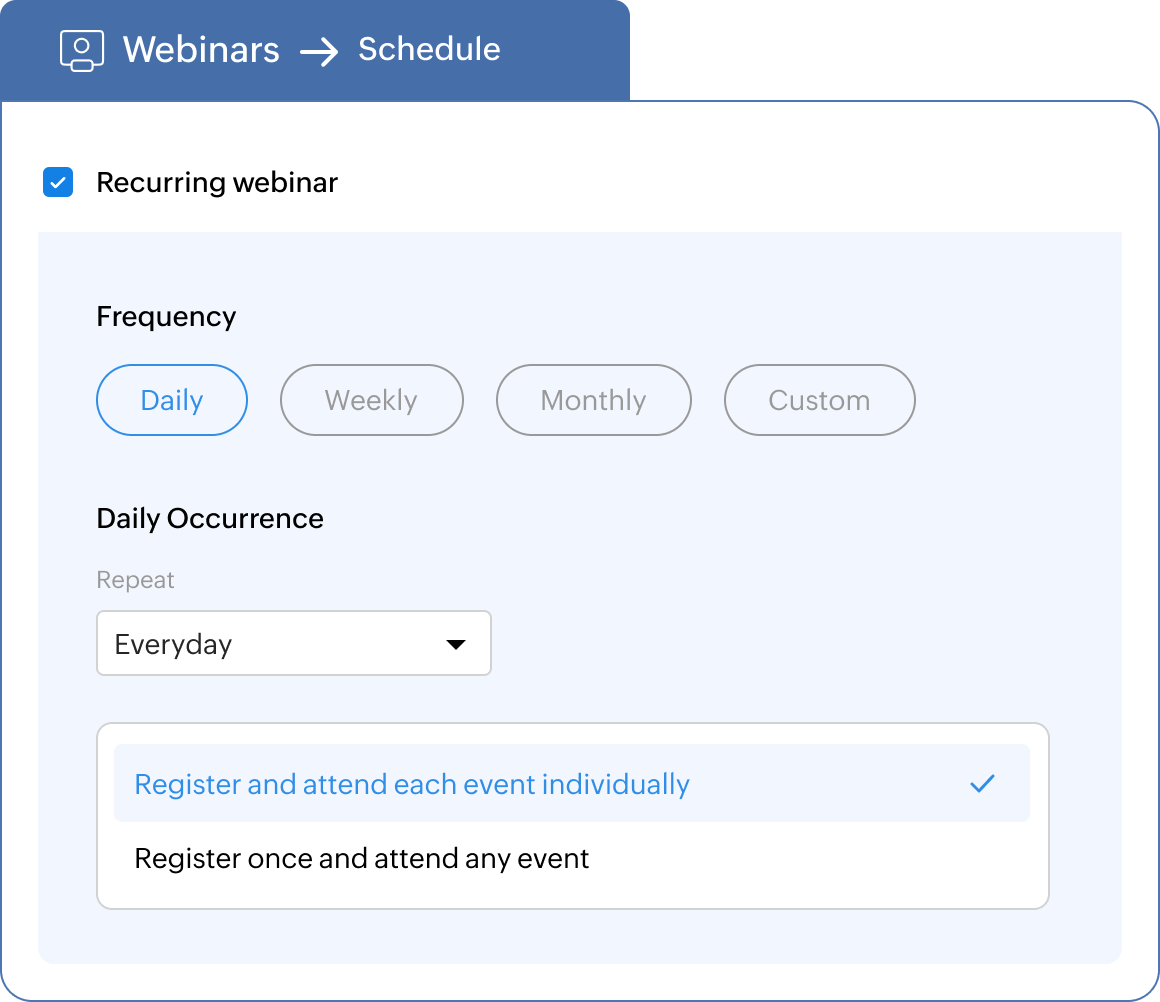Select Custom frequency
1160x1002 pixels.
tap(819, 400)
